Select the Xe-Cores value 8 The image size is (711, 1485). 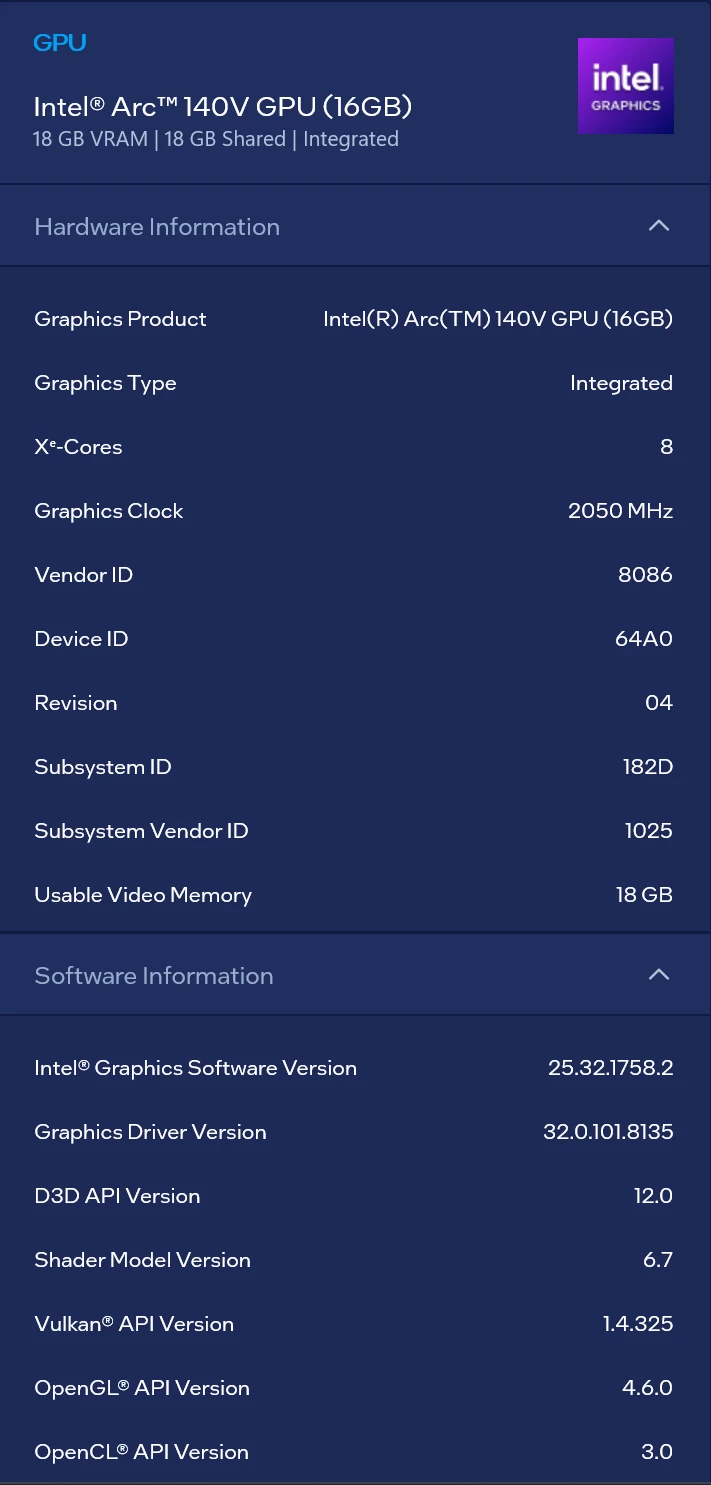667,447
